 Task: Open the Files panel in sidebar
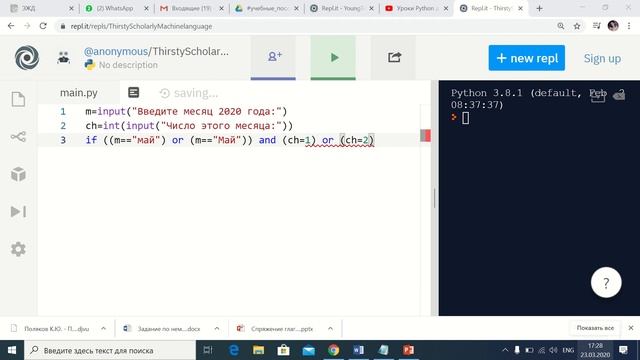(18, 99)
